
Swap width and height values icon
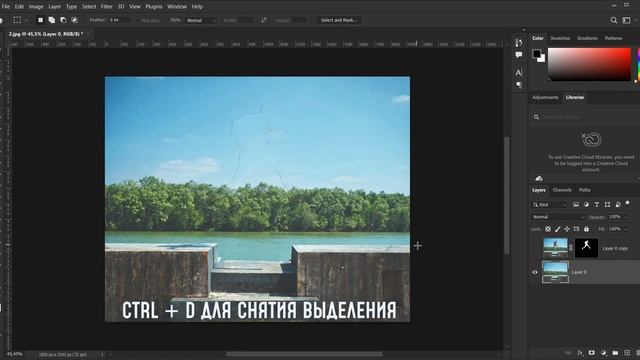[264, 20]
